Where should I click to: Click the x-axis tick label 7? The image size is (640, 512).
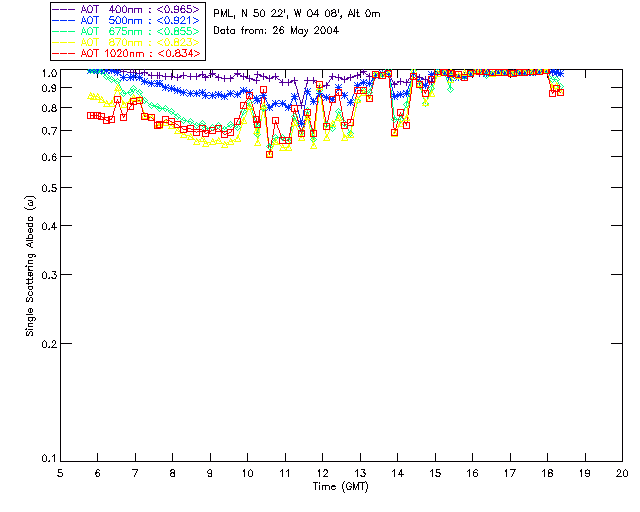click(135, 473)
